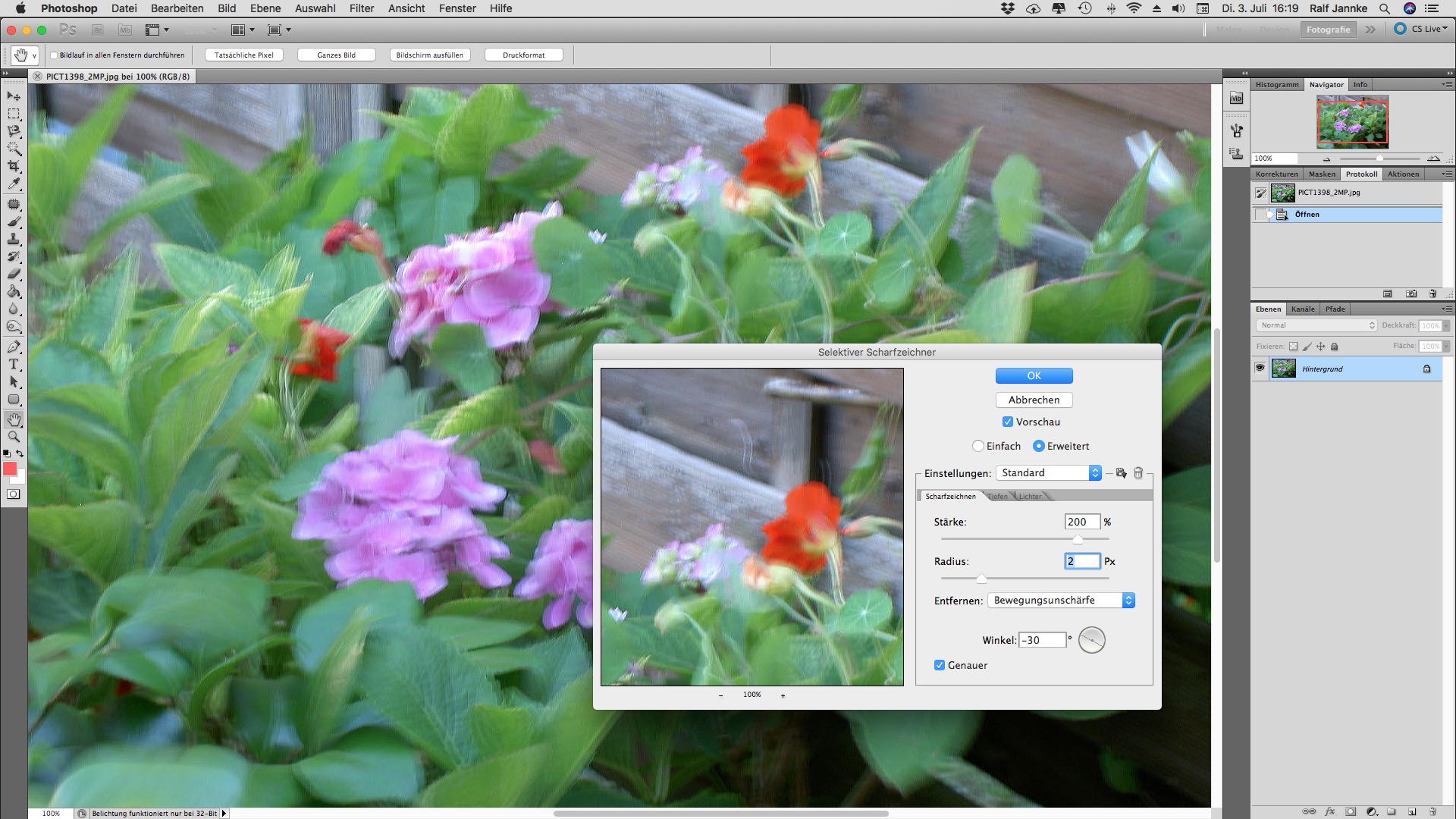Delete history state trash icon

tap(1432, 293)
